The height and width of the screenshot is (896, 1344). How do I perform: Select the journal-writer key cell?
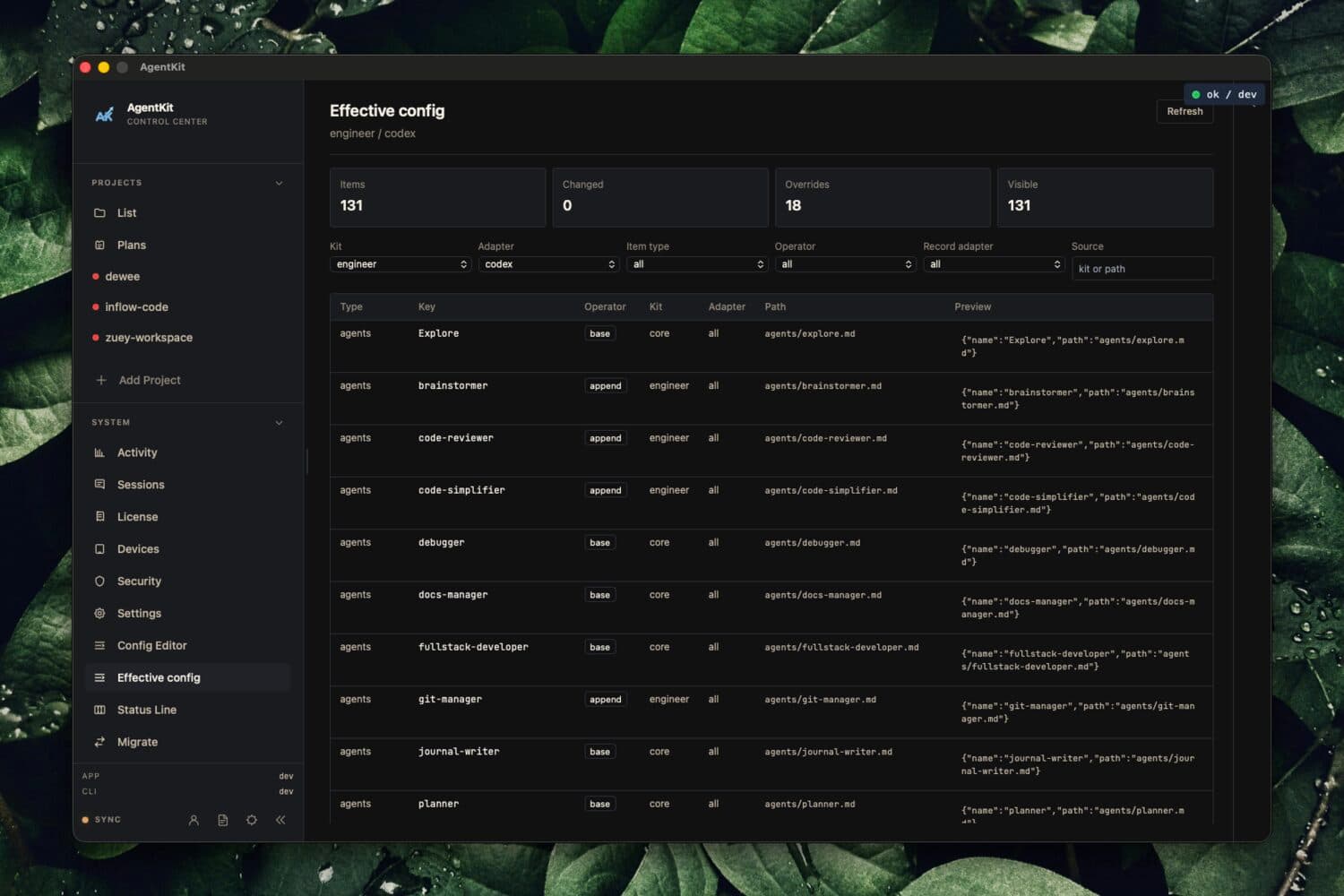(x=459, y=752)
